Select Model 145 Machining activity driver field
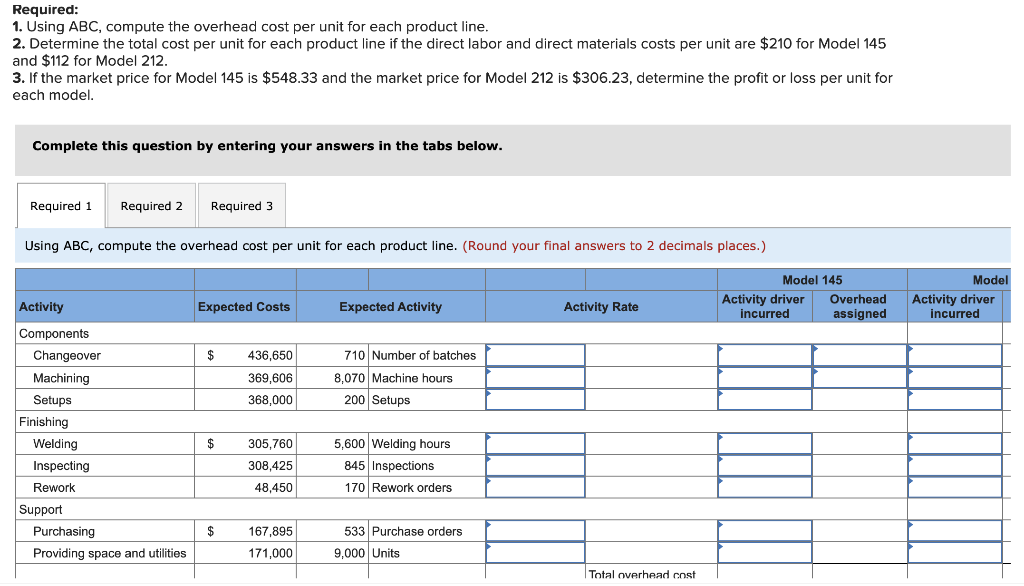Viewport: 1024px width, 586px height. (765, 378)
